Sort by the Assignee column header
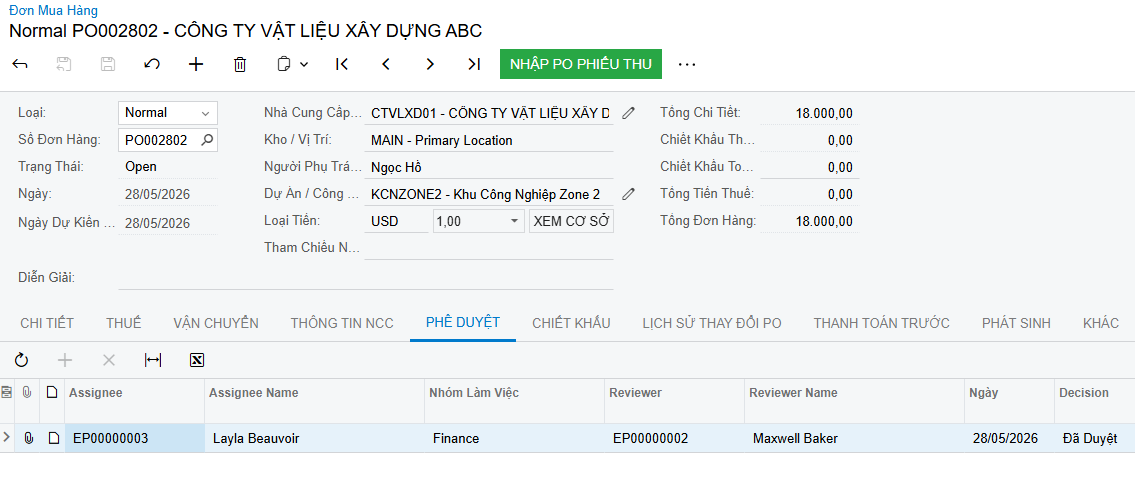1135x488 pixels. [135, 393]
